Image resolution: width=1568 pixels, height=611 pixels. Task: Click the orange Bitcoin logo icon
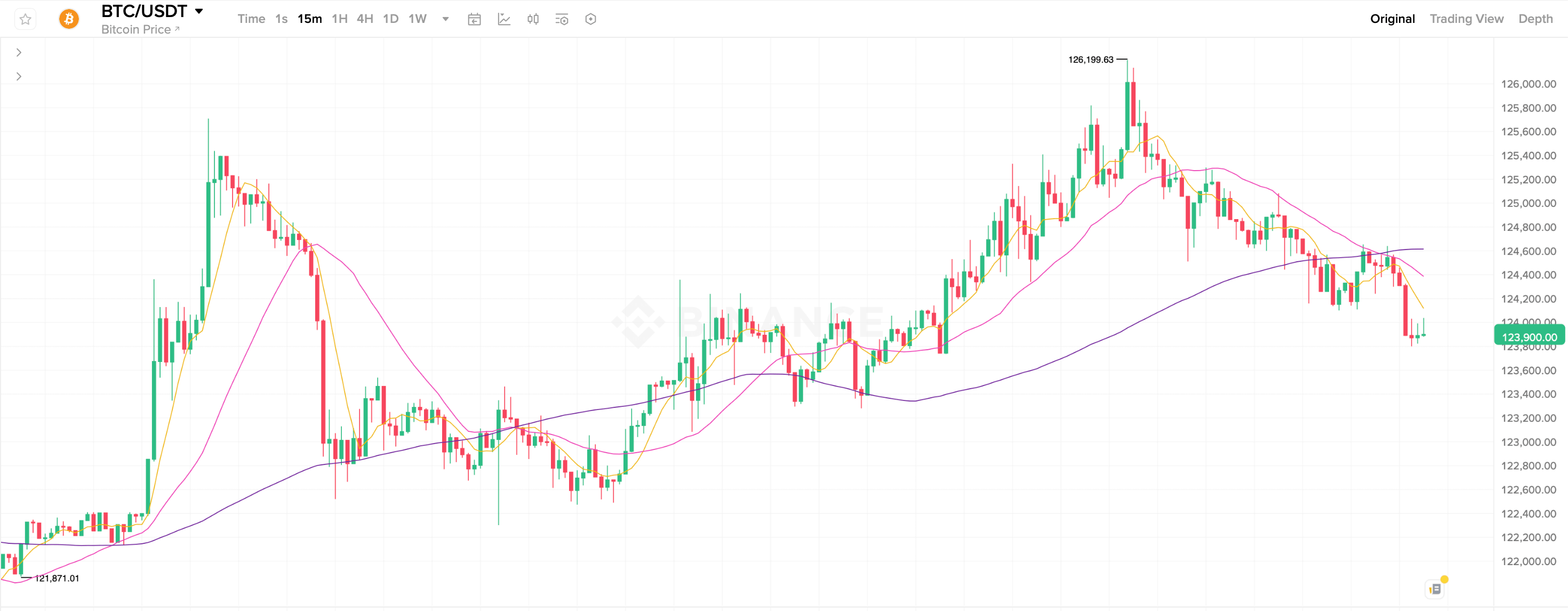pos(69,19)
